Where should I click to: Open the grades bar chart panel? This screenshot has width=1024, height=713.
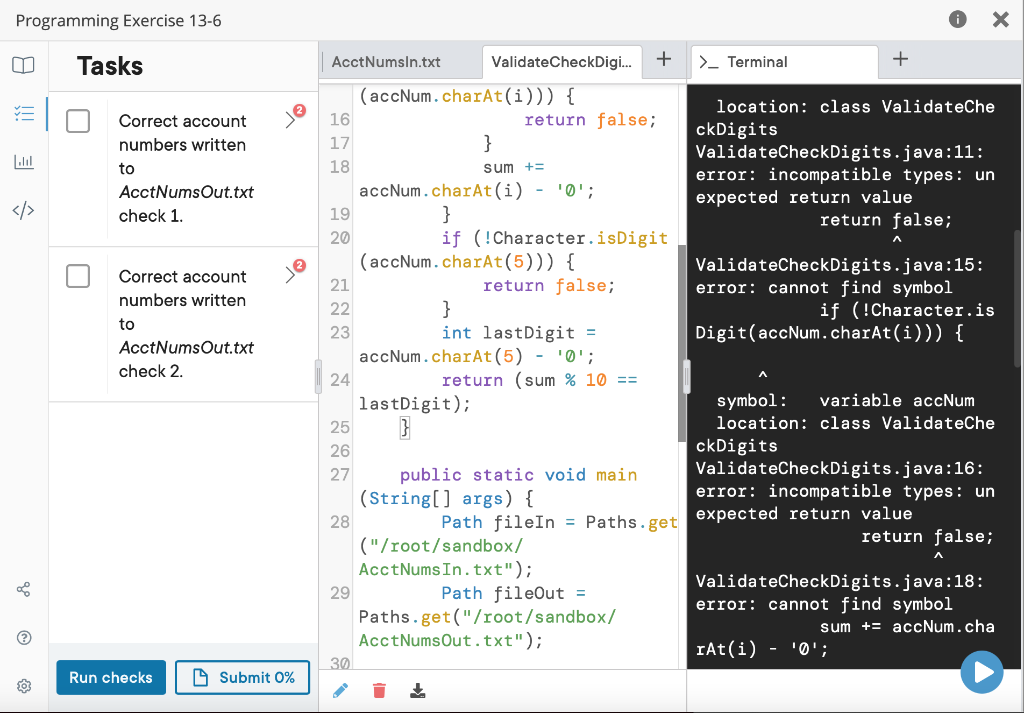(x=23, y=161)
